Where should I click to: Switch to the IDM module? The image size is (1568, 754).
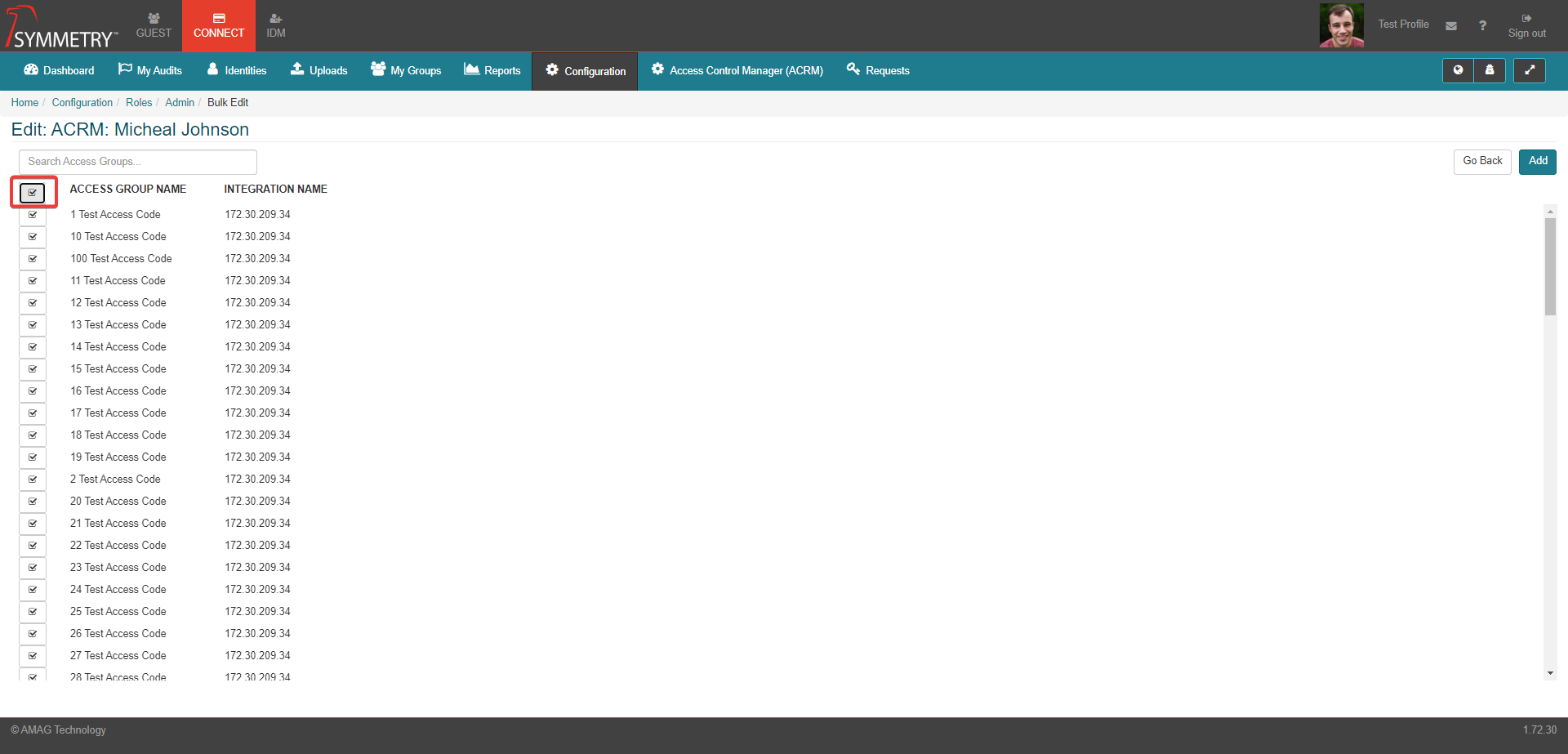click(276, 25)
